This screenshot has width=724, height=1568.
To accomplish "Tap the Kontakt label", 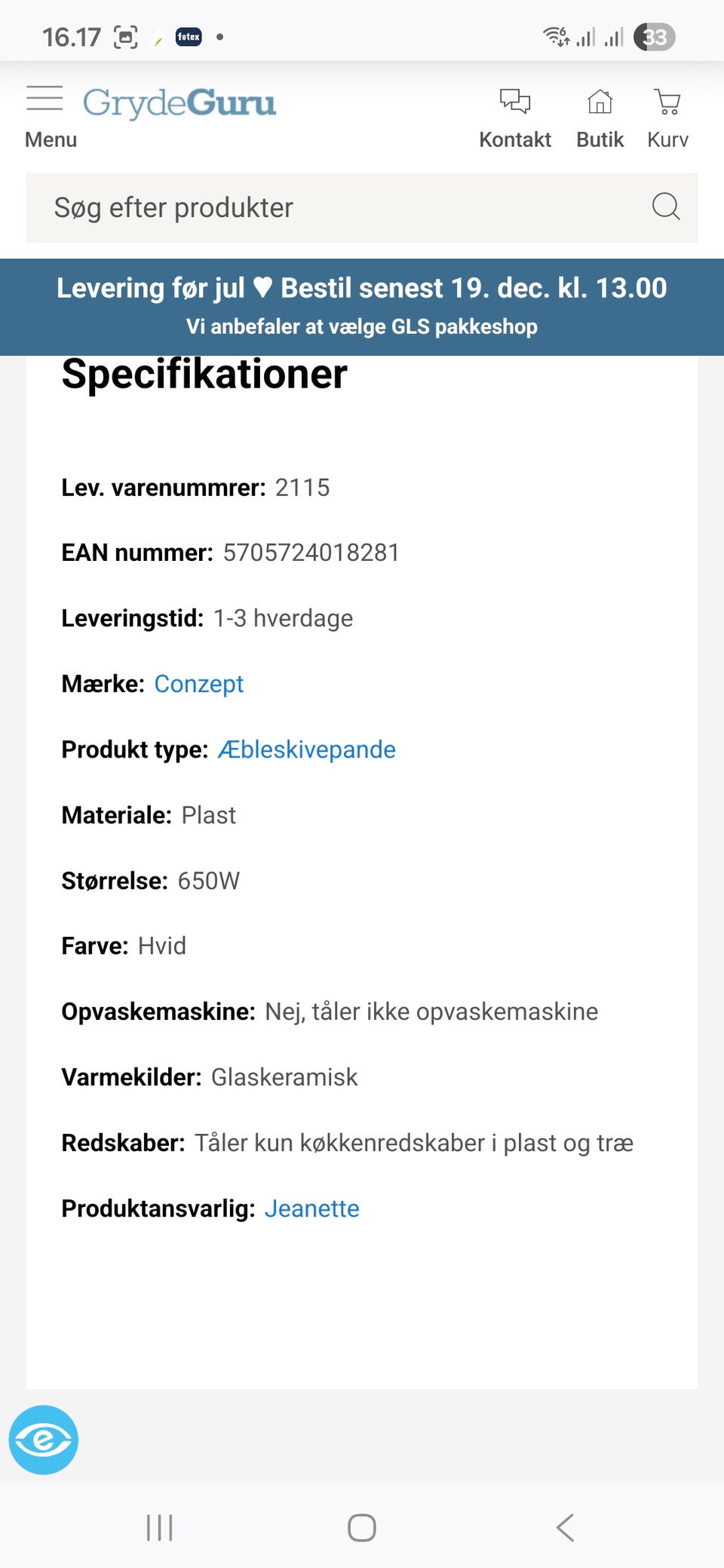I will tap(515, 139).
